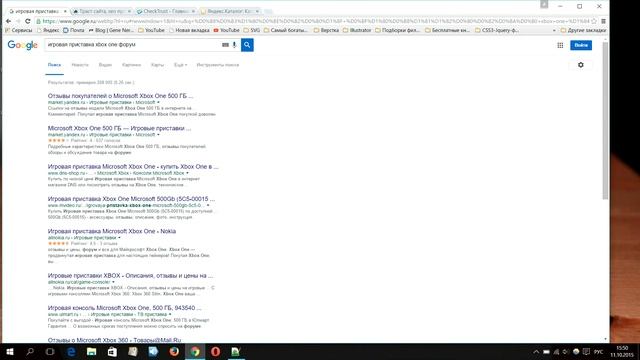Click the blue Войти sign-in button
This screenshot has height=360, width=640.
point(581,45)
